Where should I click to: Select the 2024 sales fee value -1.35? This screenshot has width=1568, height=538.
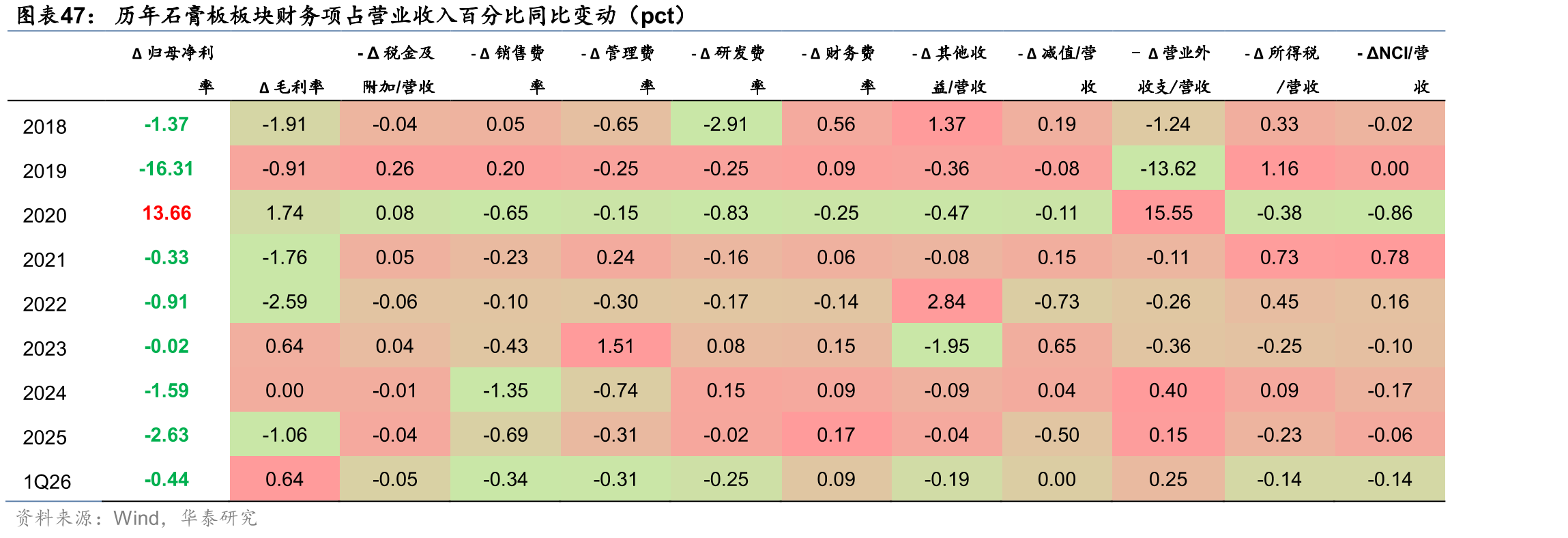pyautogui.click(x=505, y=390)
